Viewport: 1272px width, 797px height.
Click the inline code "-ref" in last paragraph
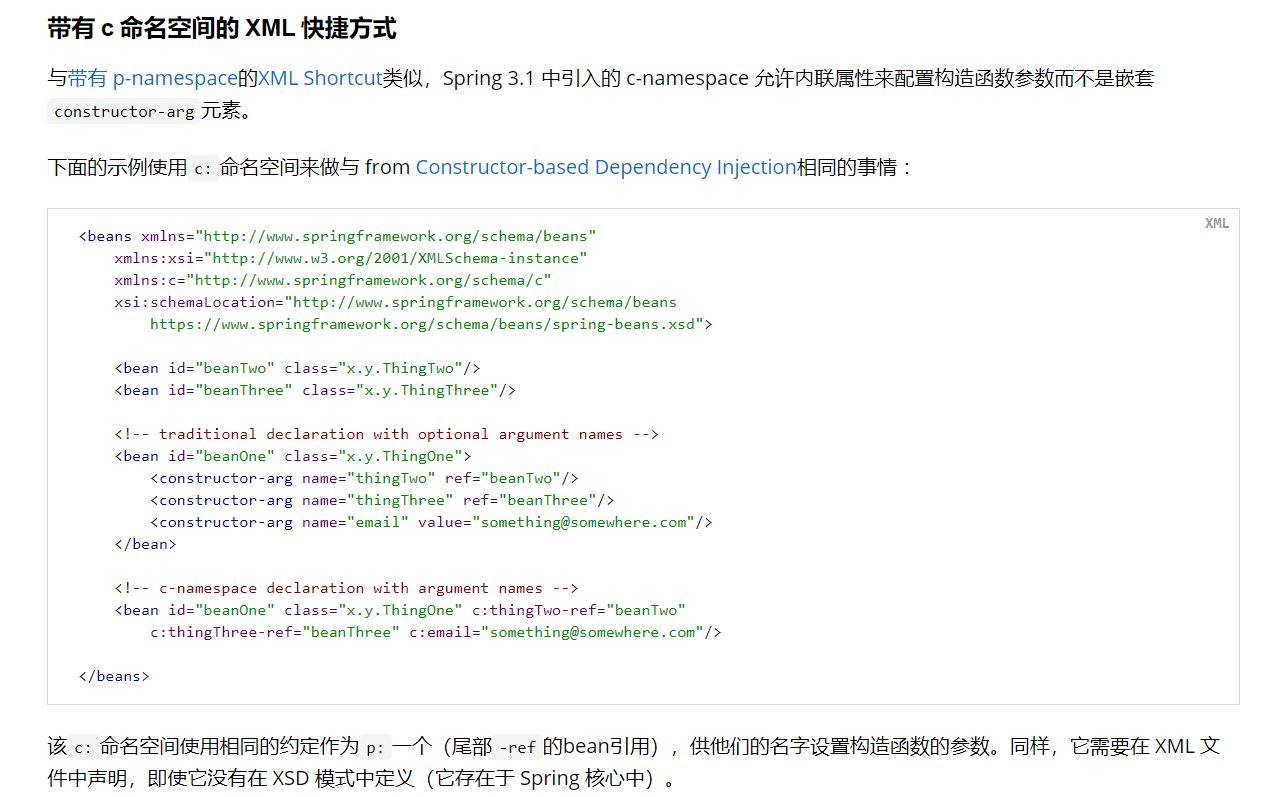pos(518,747)
